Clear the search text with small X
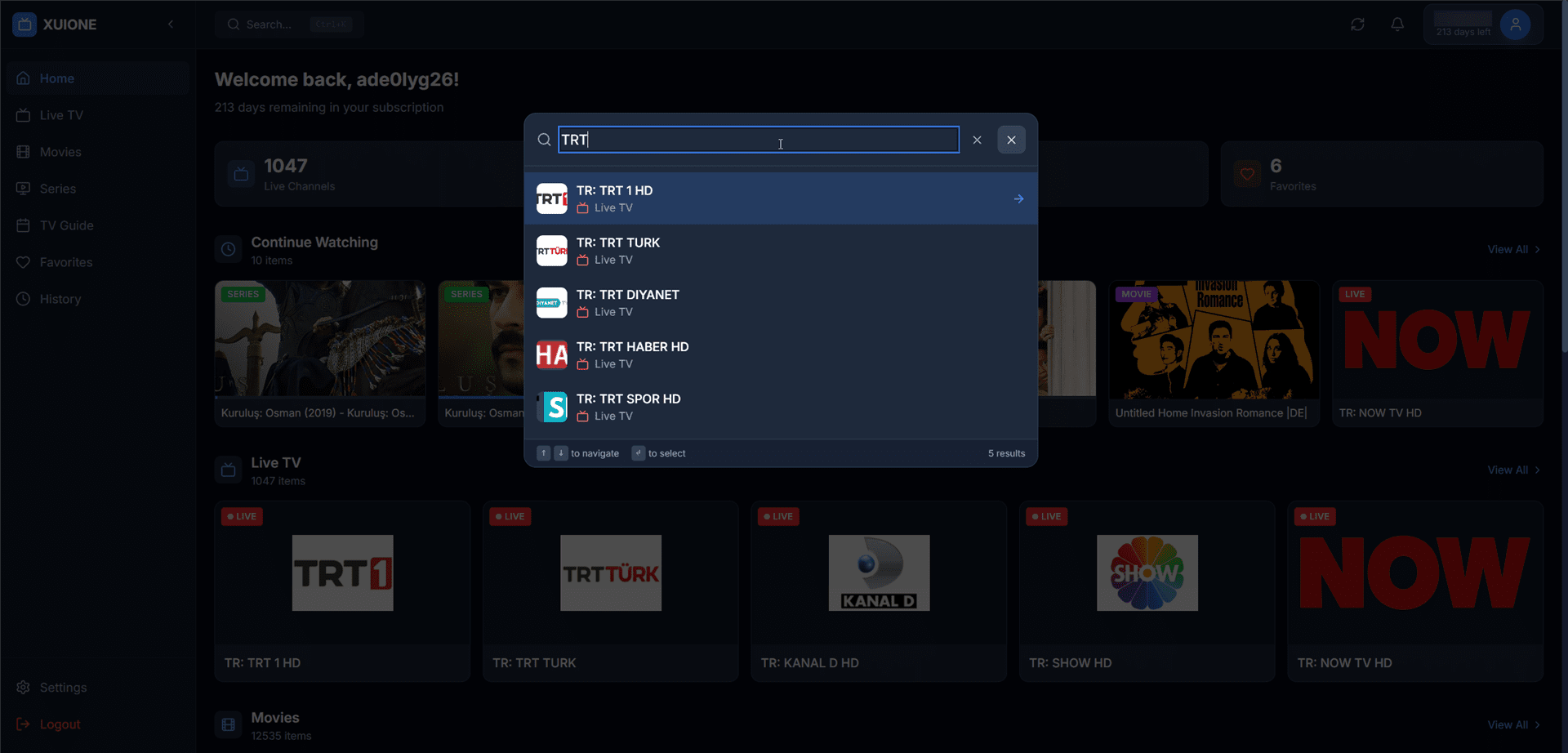The width and height of the screenshot is (1568, 753). coord(977,140)
